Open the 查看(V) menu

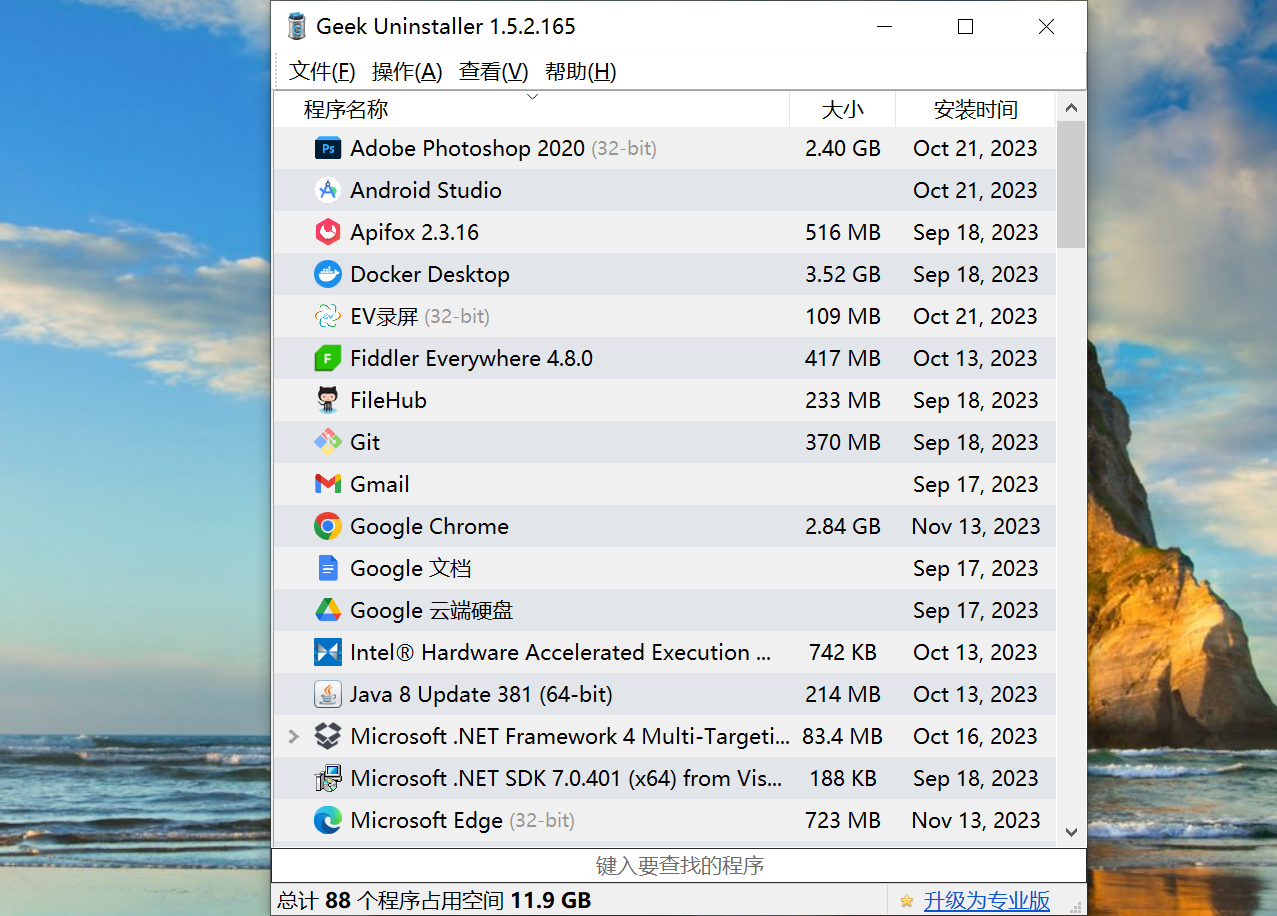(493, 71)
